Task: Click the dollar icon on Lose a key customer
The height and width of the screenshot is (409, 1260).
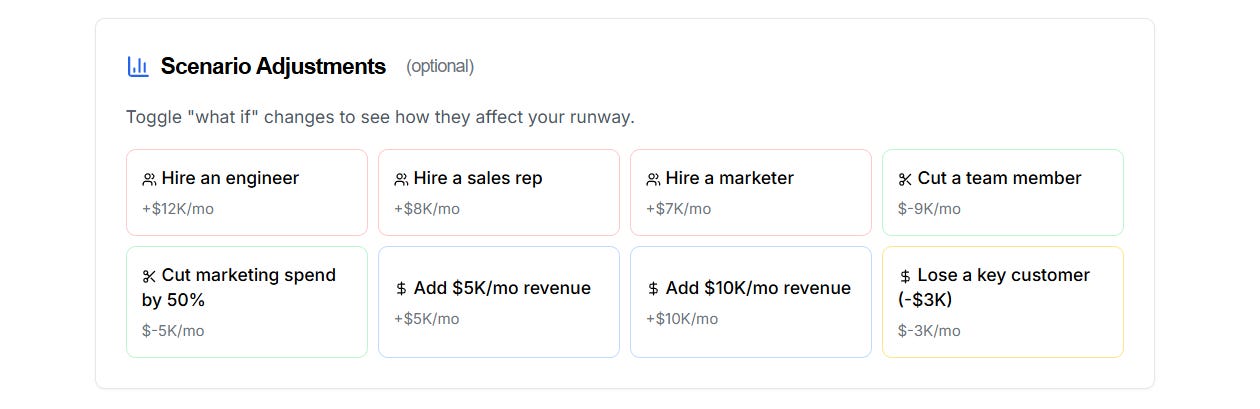Action: [905, 276]
